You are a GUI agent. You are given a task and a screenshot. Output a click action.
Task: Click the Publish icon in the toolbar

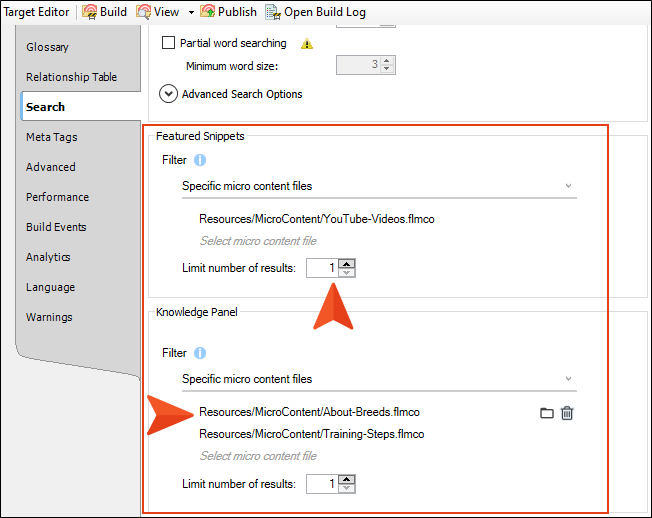207,12
